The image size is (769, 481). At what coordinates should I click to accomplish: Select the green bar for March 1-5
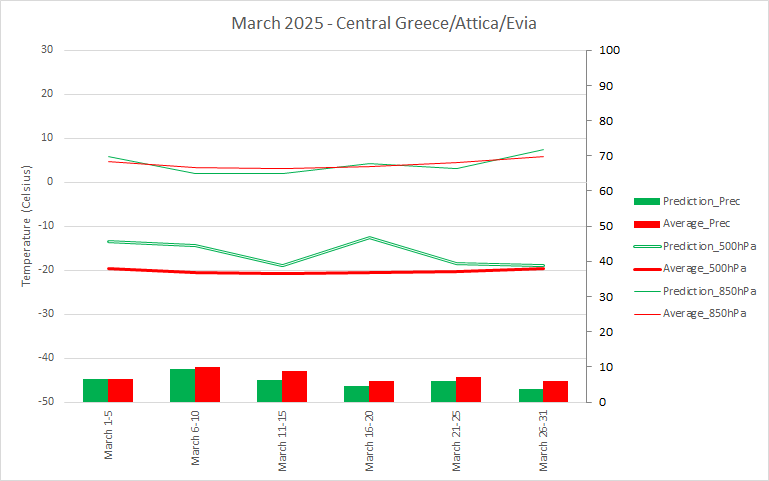click(95, 390)
